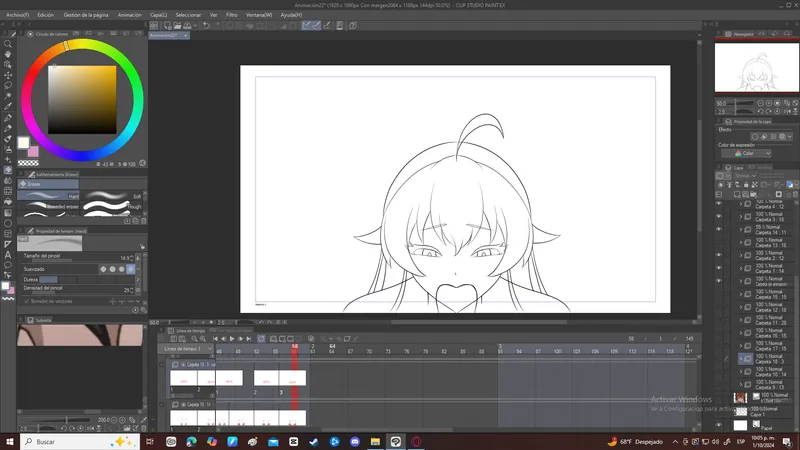Click the Undo arrow in the command bar

(x=206, y=25)
